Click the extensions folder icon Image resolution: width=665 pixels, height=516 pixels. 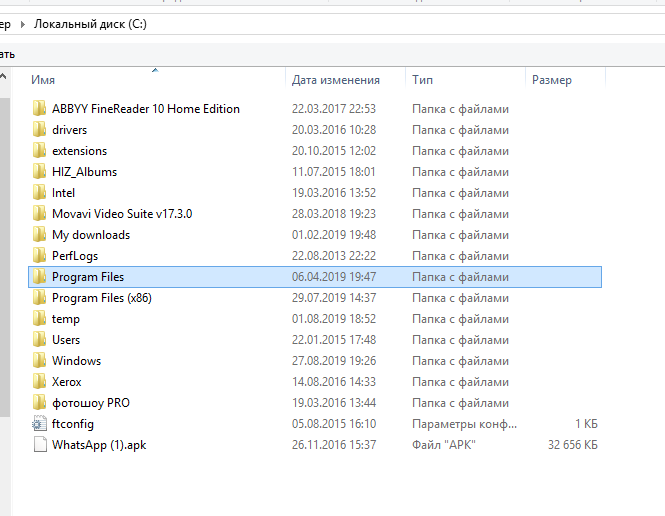point(39,151)
